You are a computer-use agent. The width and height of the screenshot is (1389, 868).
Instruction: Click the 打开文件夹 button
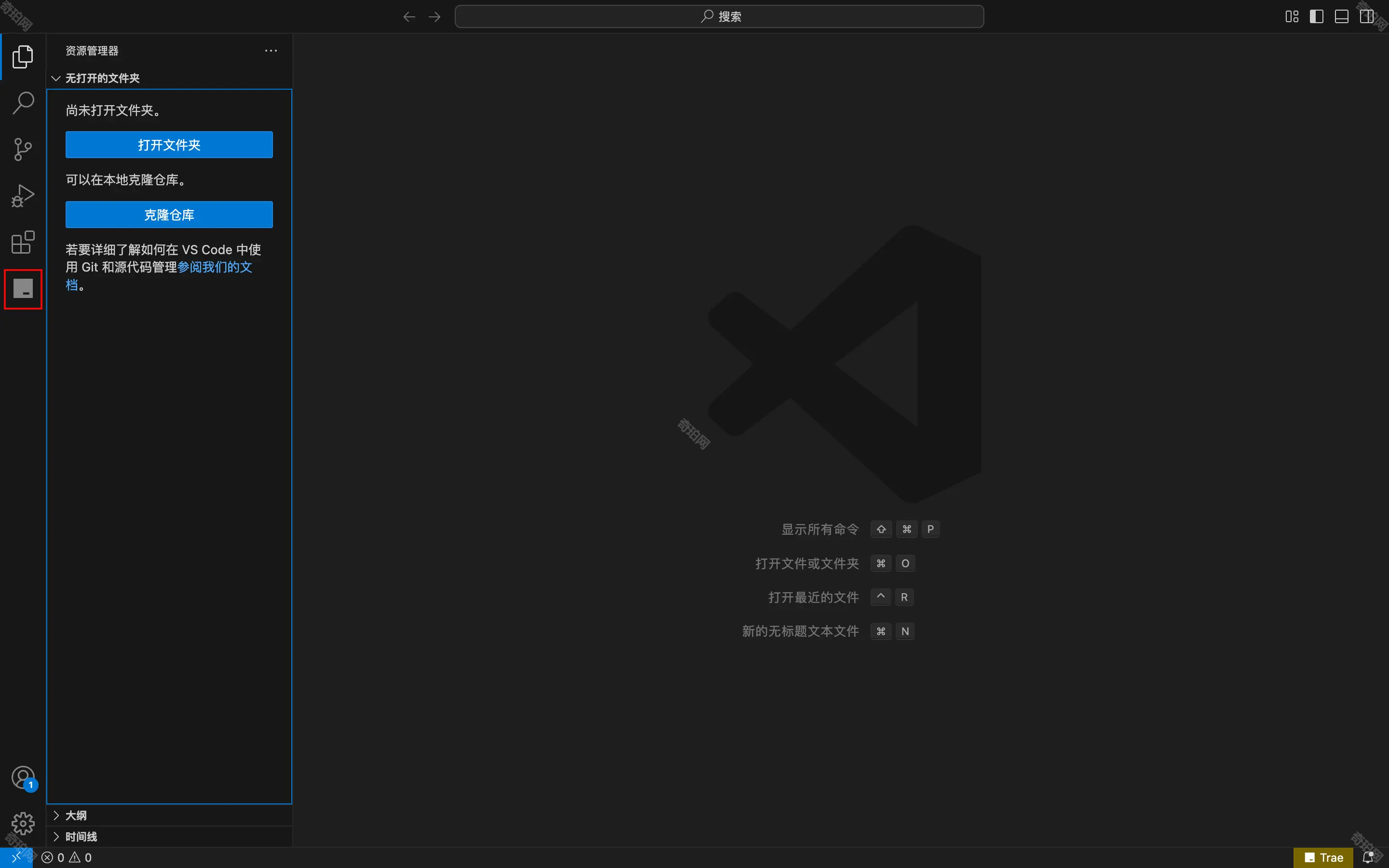pyautogui.click(x=169, y=145)
